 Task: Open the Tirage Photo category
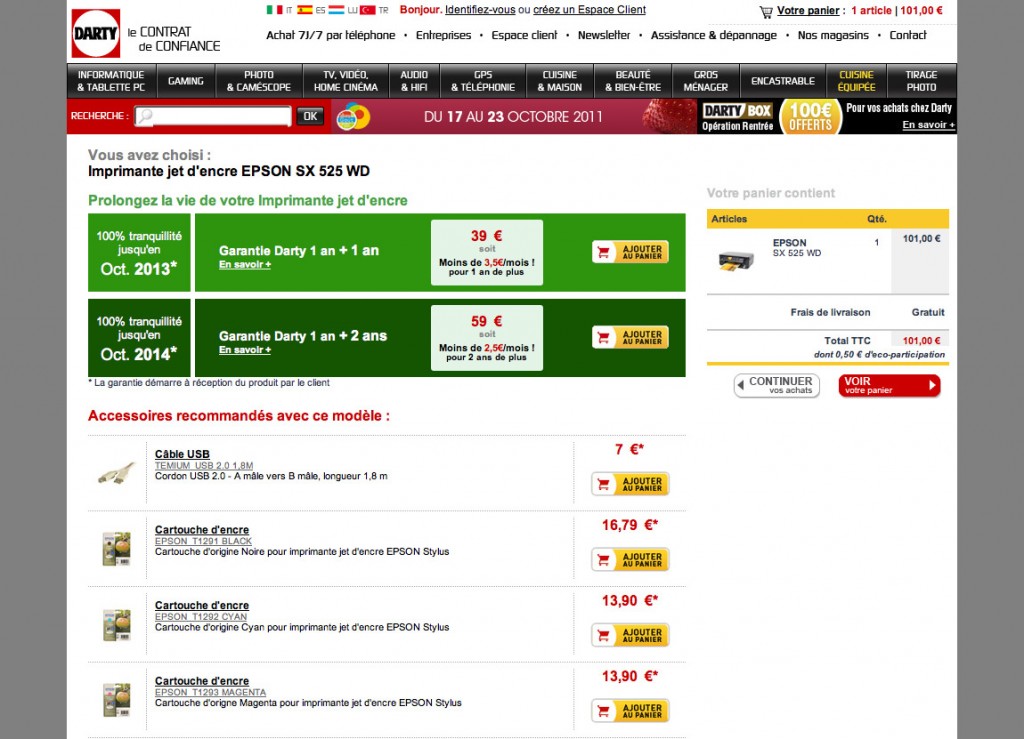coord(921,81)
